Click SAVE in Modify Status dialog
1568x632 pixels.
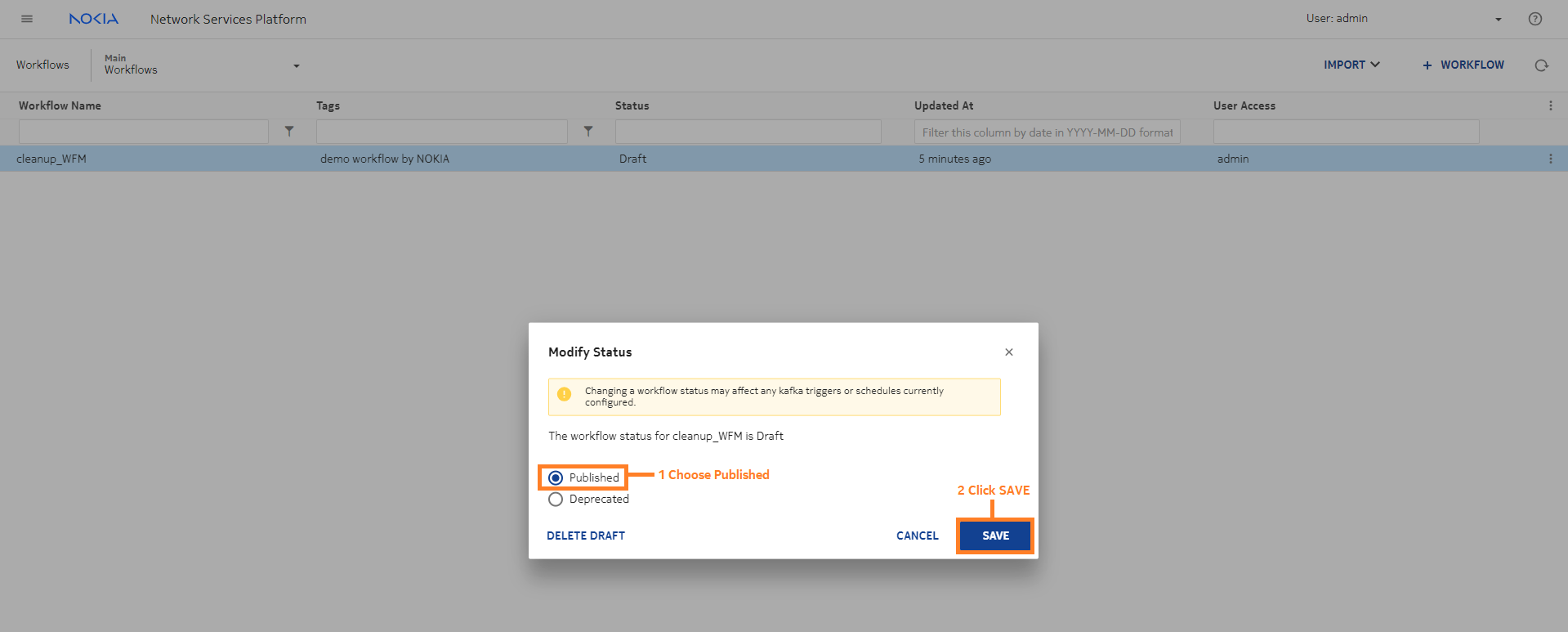pos(995,536)
